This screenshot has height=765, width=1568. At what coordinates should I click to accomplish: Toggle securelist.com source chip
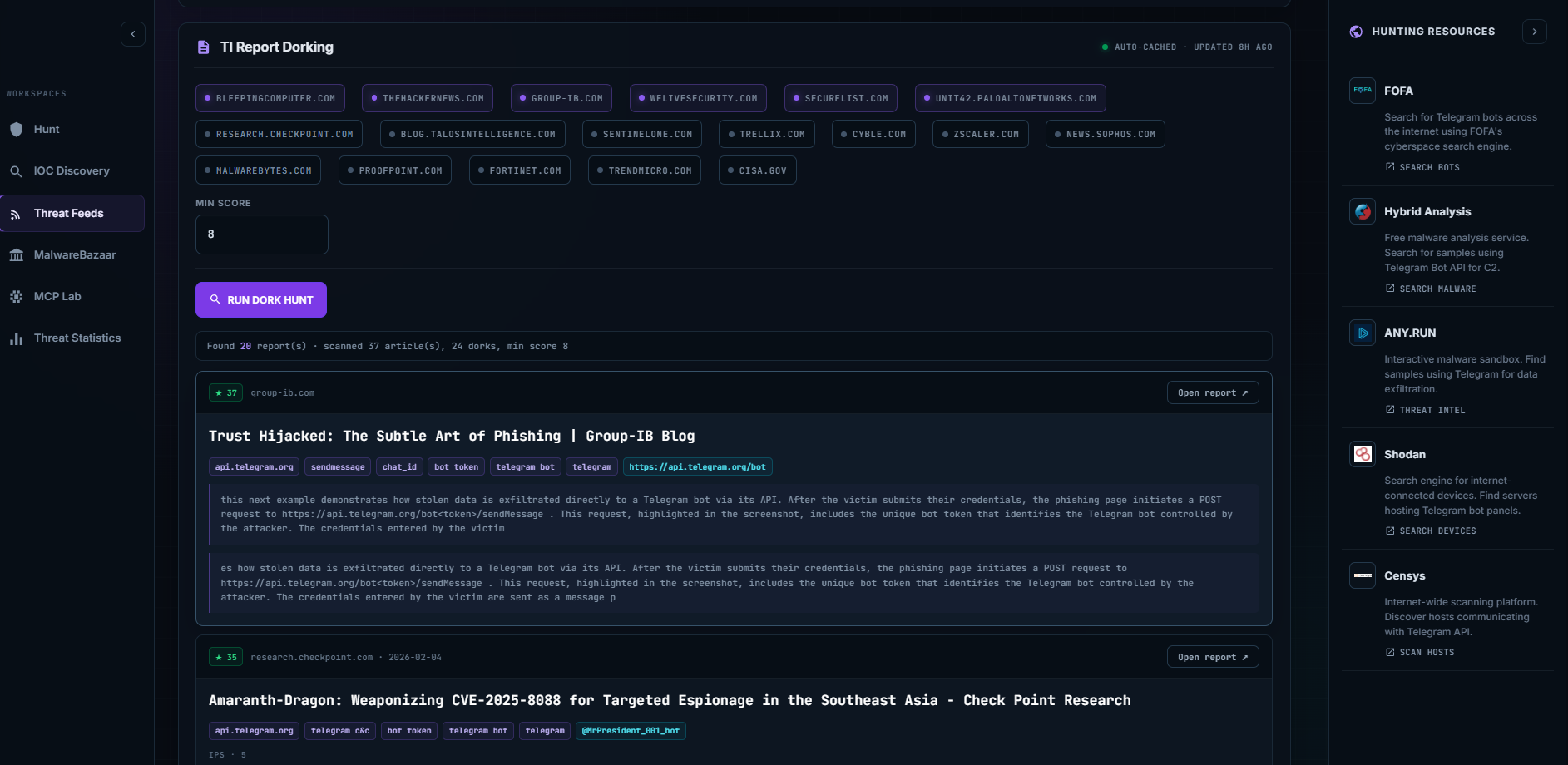coord(841,98)
